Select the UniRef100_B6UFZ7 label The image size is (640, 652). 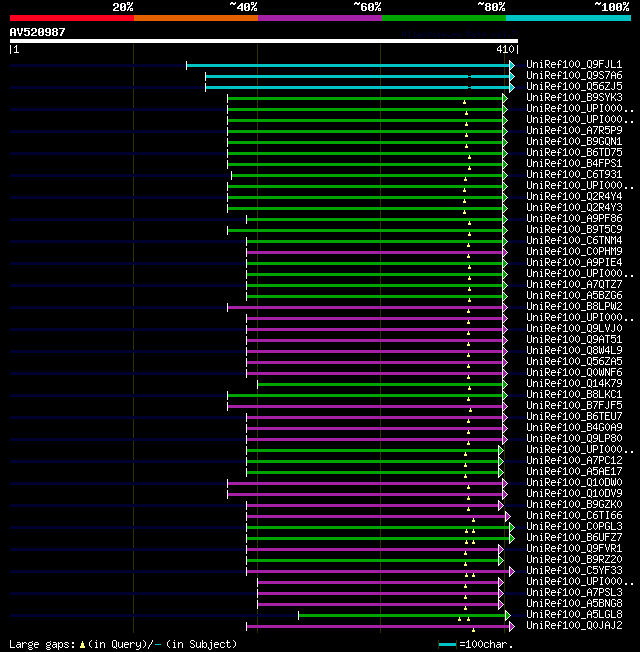tap(574, 538)
